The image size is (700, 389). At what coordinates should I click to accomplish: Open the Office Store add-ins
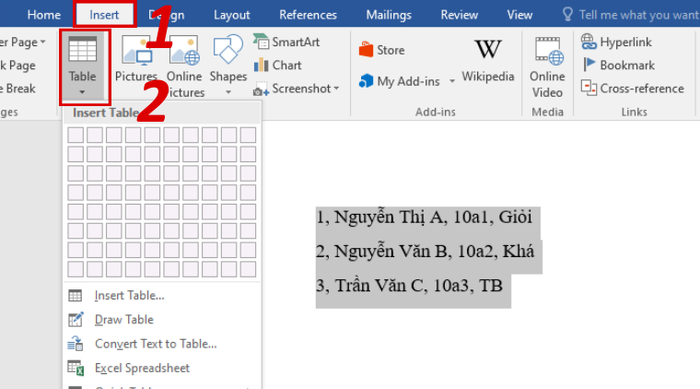click(382, 50)
